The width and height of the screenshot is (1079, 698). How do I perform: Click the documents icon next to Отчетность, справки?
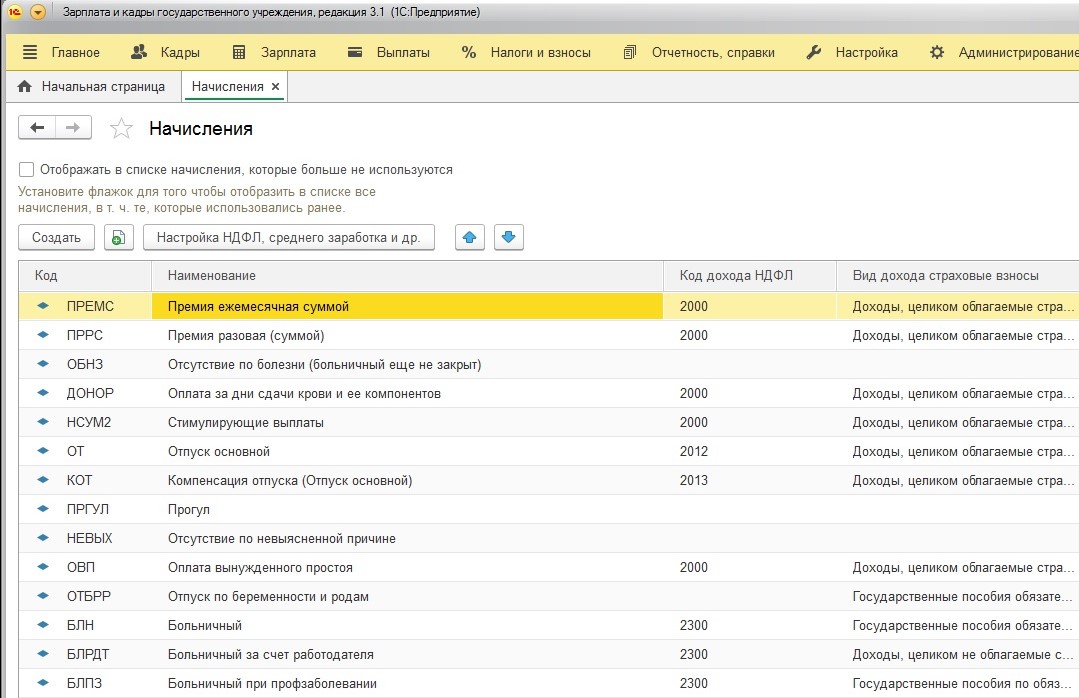click(x=630, y=52)
